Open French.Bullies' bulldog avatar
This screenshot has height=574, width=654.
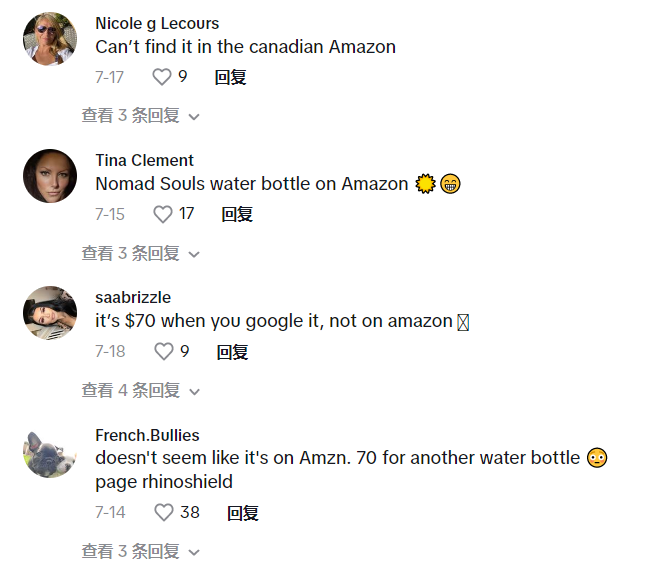(49, 455)
